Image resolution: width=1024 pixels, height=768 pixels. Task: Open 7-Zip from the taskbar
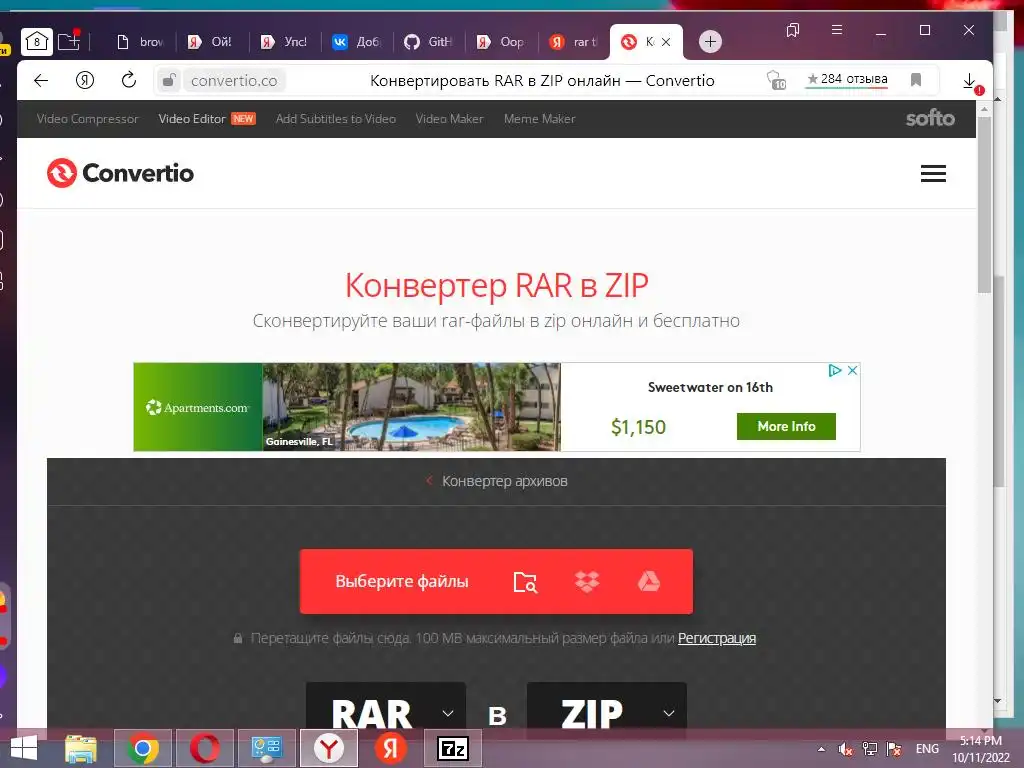[x=453, y=748]
